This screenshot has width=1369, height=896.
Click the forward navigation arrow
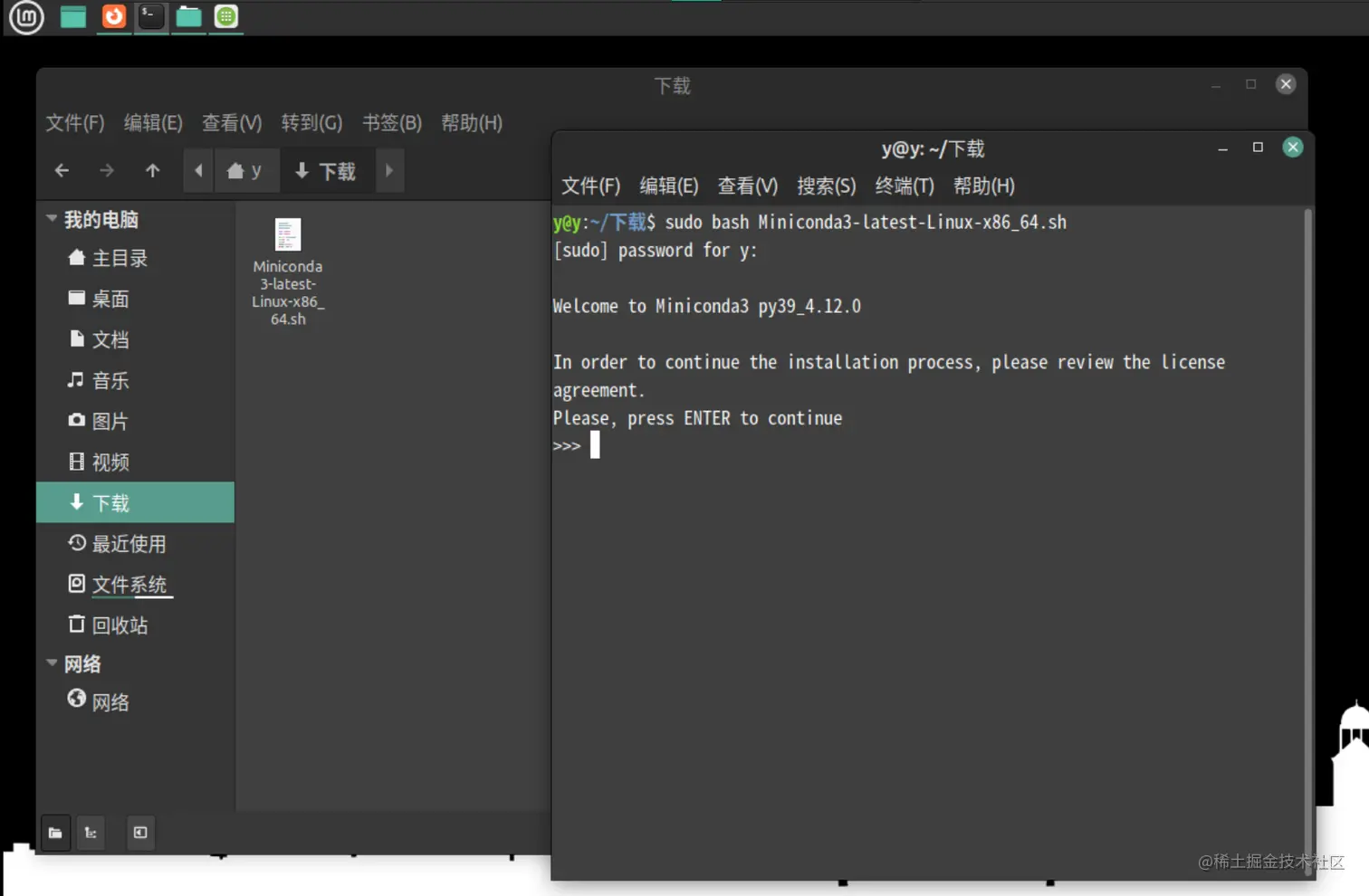(x=106, y=169)
